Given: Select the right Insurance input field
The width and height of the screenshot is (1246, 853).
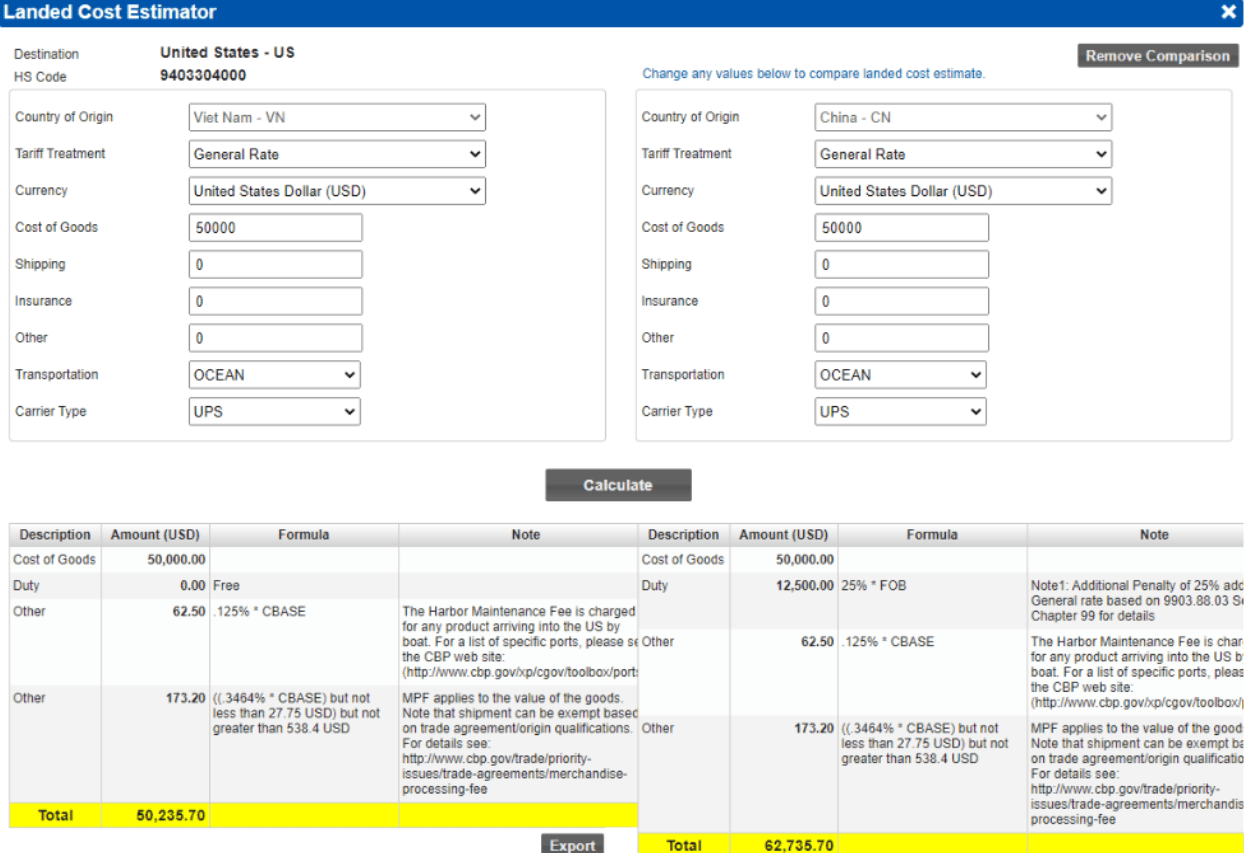Looking at the screenshot, I should 901,300.
